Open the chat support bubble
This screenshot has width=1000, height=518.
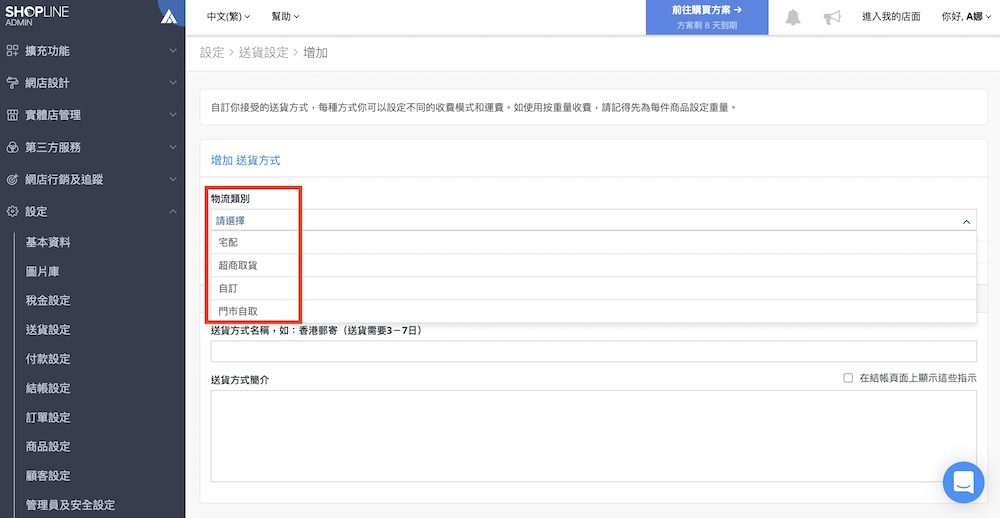click(x=963, y=482)
